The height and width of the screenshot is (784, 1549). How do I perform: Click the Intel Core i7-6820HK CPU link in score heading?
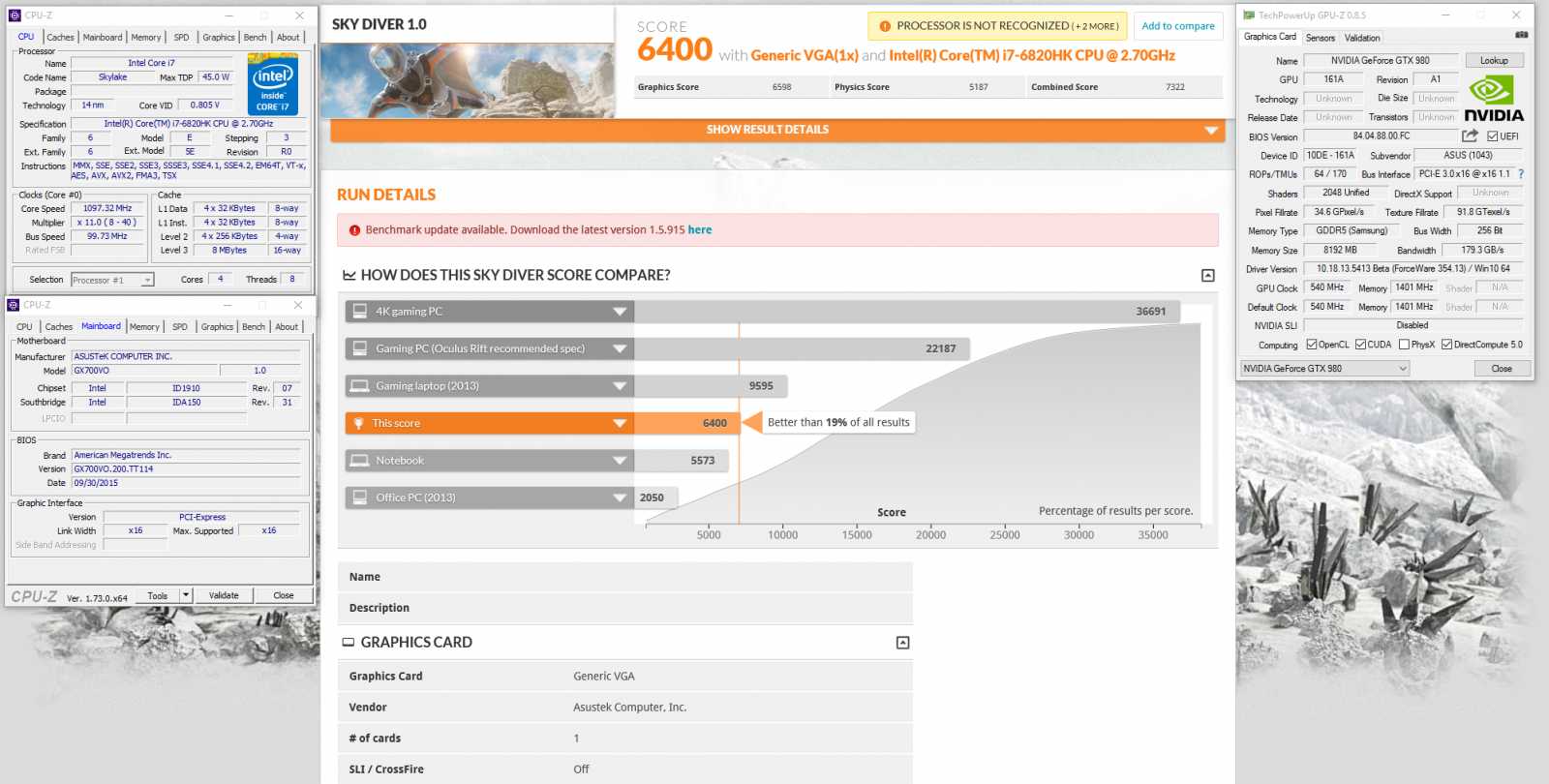tap(1032, 56)
